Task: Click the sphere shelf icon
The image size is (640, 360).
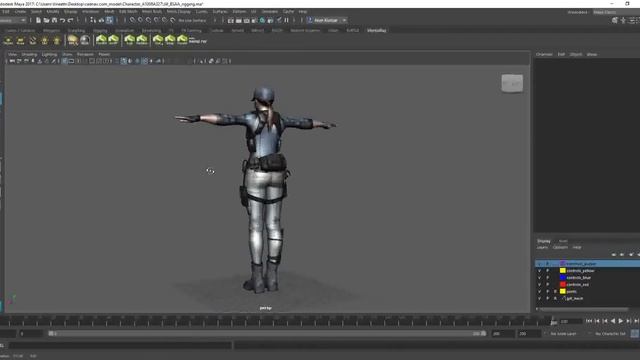Action: point(84,40)
